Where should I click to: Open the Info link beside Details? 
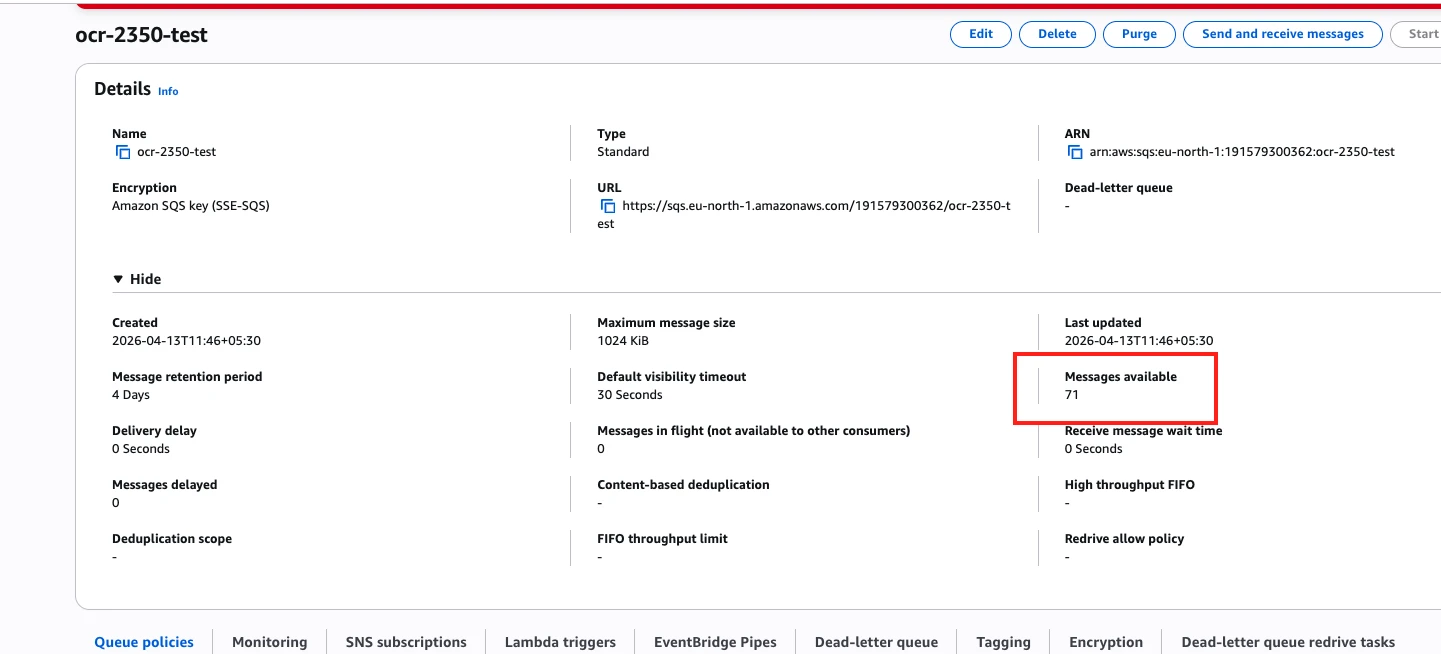(168, 91)
